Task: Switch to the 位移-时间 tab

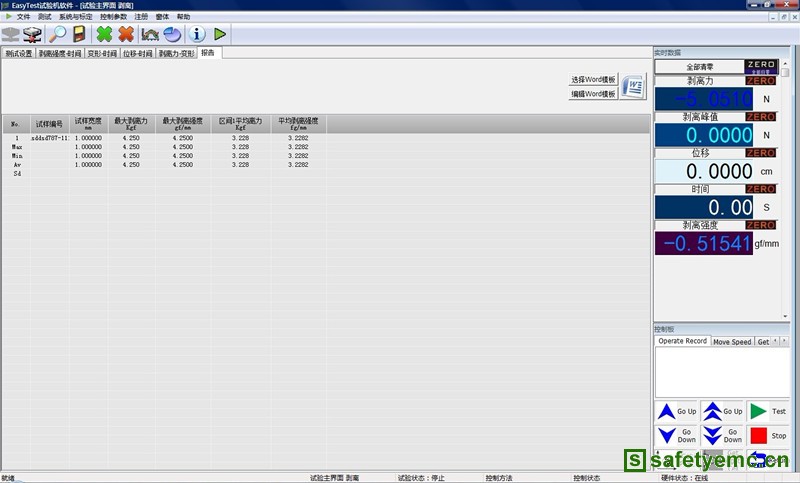Action: 137,54
